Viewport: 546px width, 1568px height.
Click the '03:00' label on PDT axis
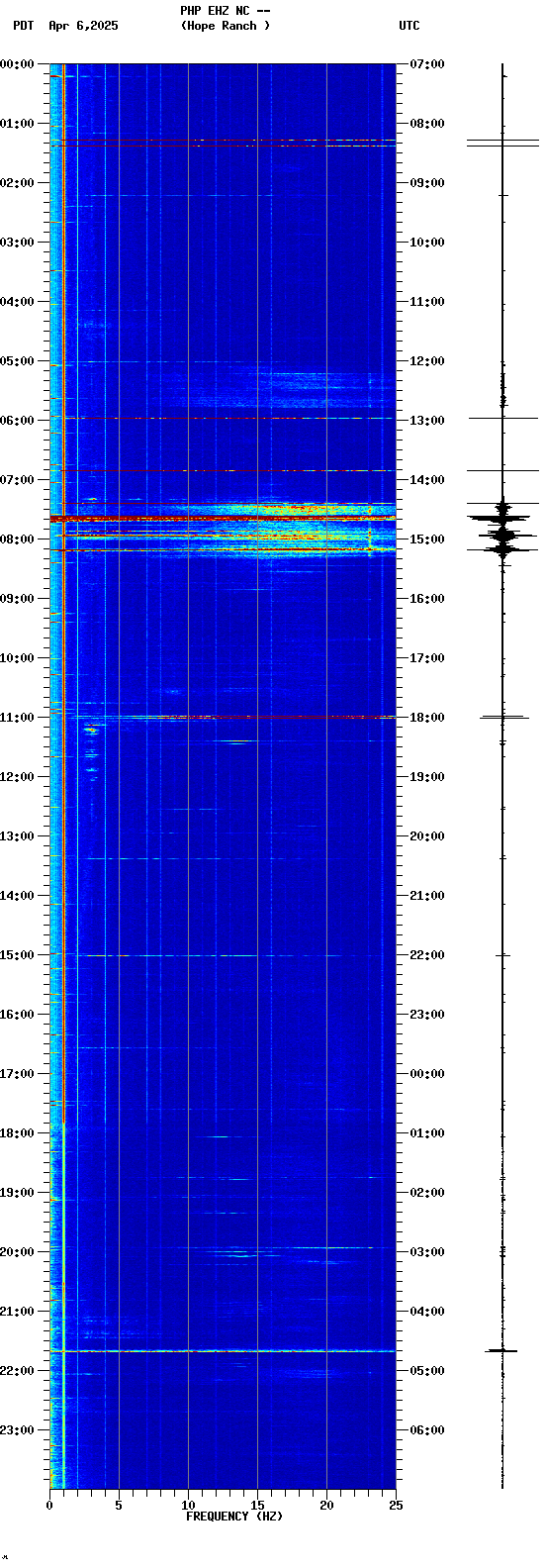click(17, 243)
